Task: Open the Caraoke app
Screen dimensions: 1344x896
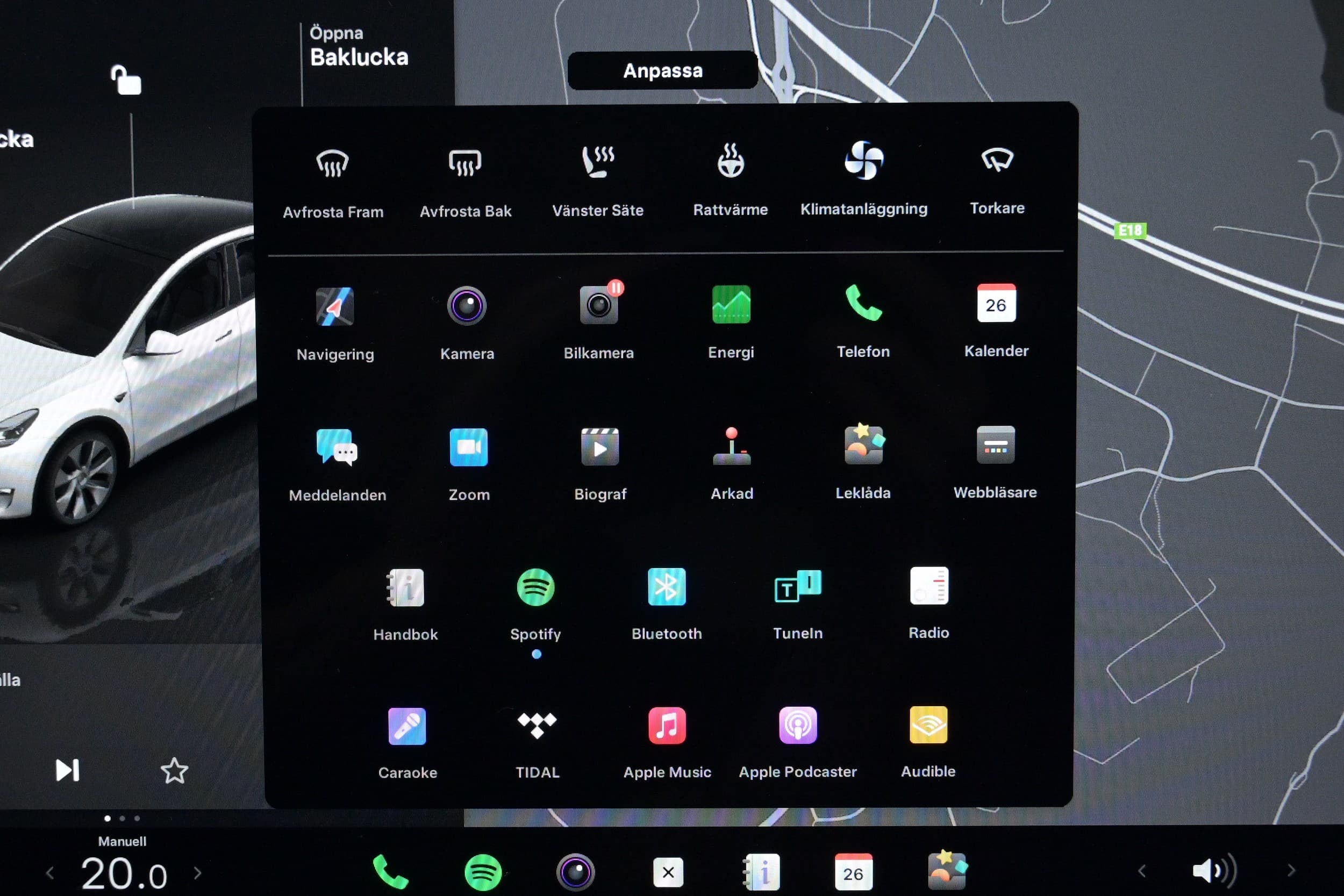Action: tap(407, 726)
